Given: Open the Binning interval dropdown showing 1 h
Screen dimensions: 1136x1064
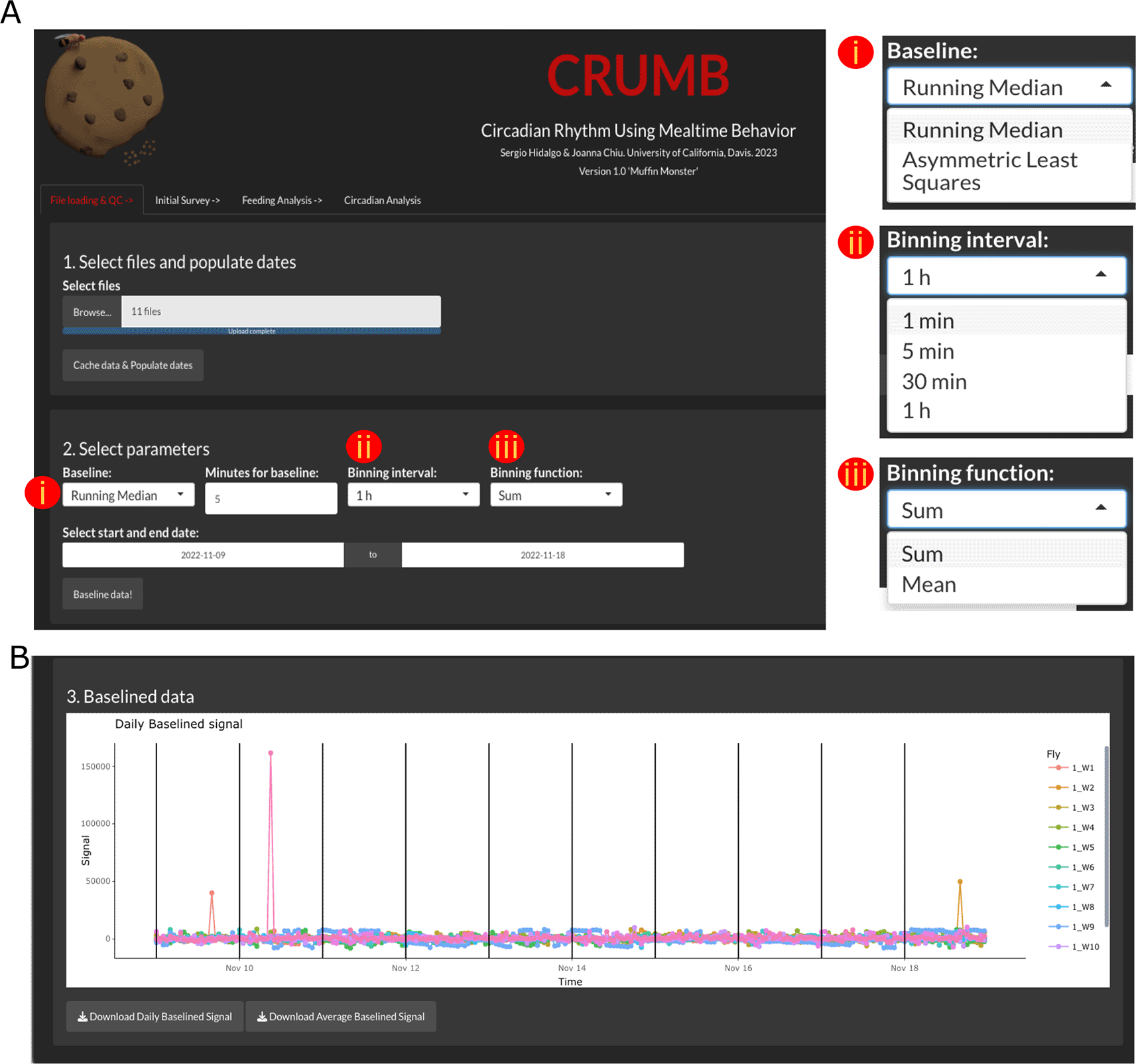Looking at the screenshot, I should pyautogui.click(x=412, y=495).
